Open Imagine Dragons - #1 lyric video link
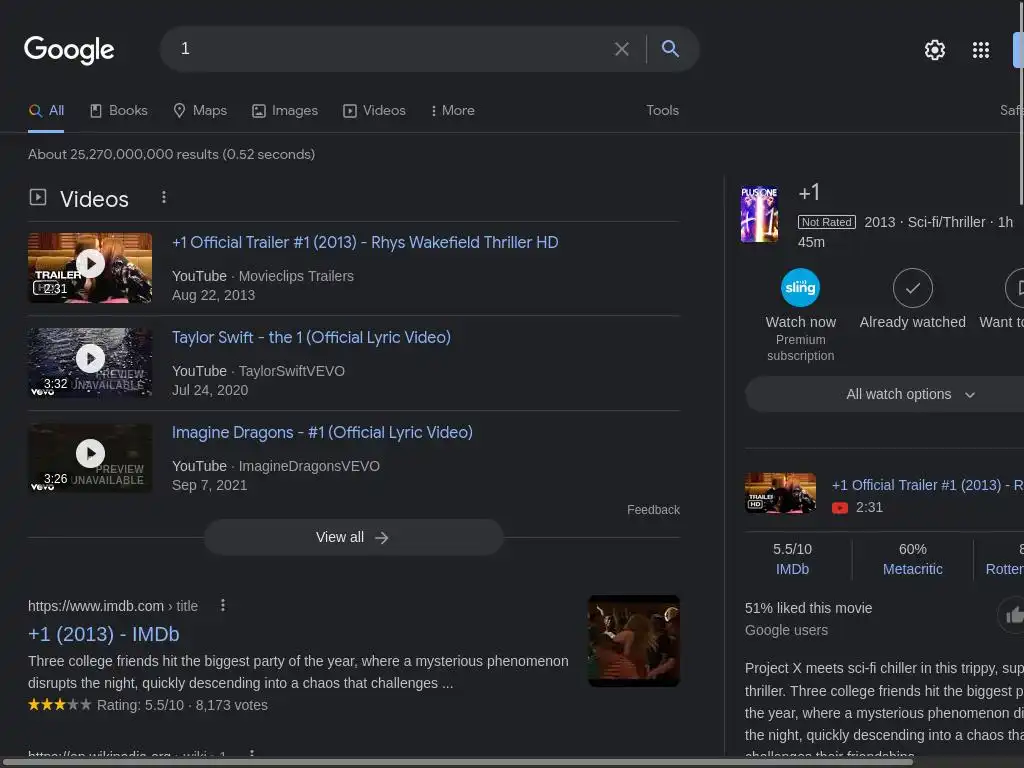Image resolution: width=1024 pixels, height=768 pixels. click(322, 432)
